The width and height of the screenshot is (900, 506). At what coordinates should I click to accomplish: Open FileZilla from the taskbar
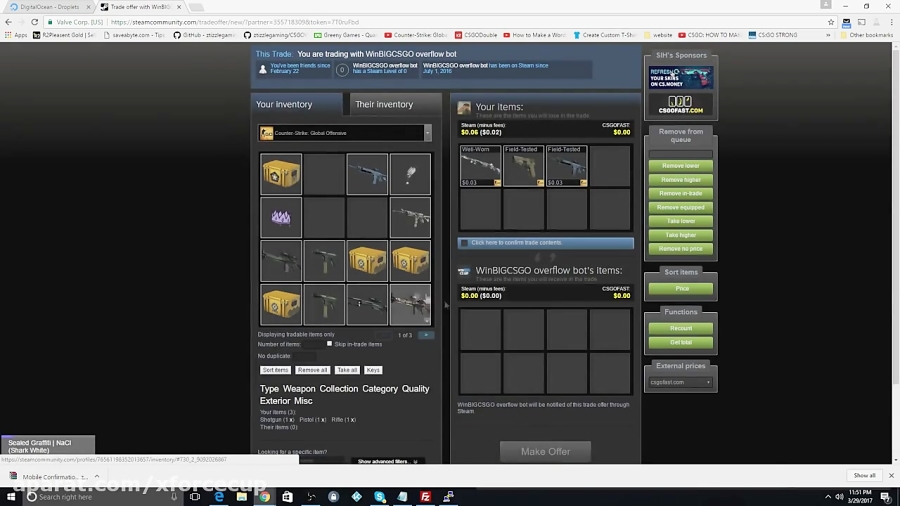pos(425,496)
